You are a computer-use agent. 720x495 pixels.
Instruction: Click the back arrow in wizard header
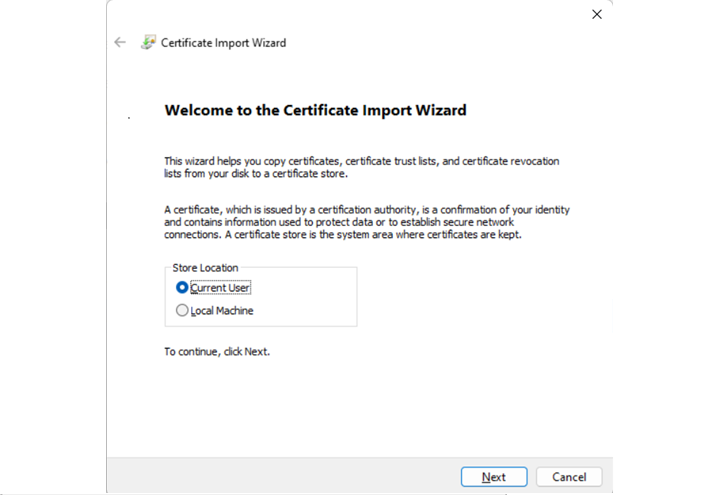click(120, 43)
